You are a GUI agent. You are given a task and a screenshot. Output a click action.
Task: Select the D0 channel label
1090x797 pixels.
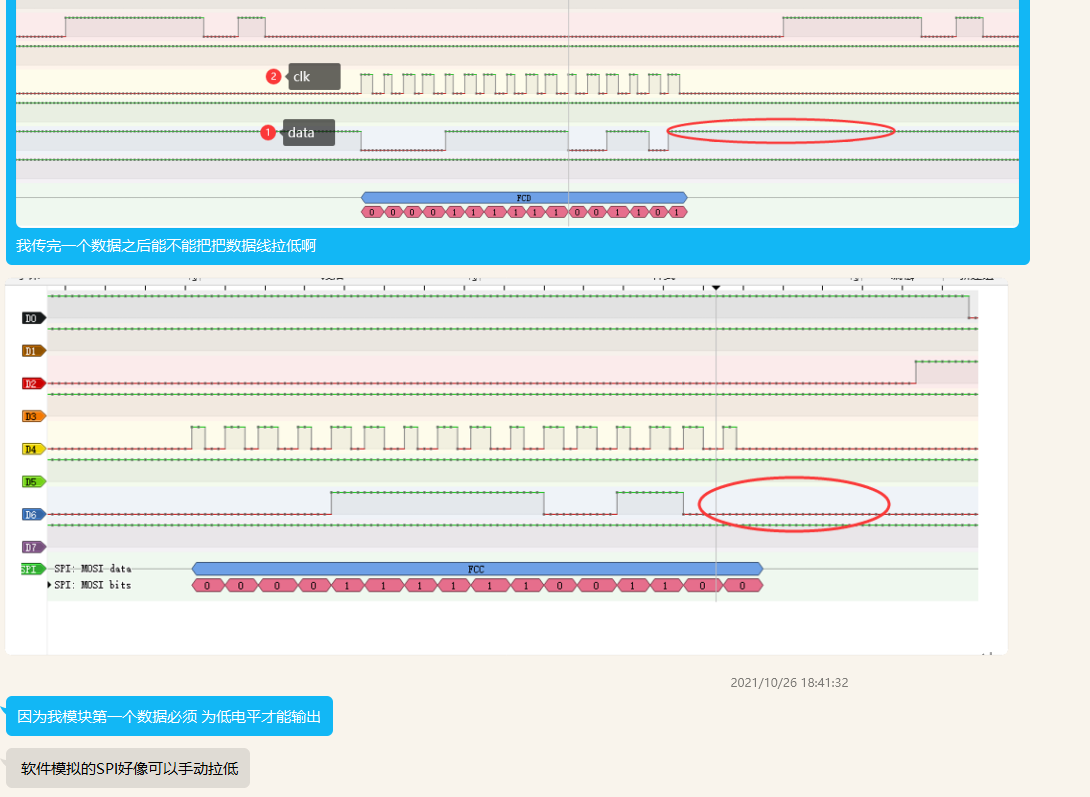pos(32,317)
